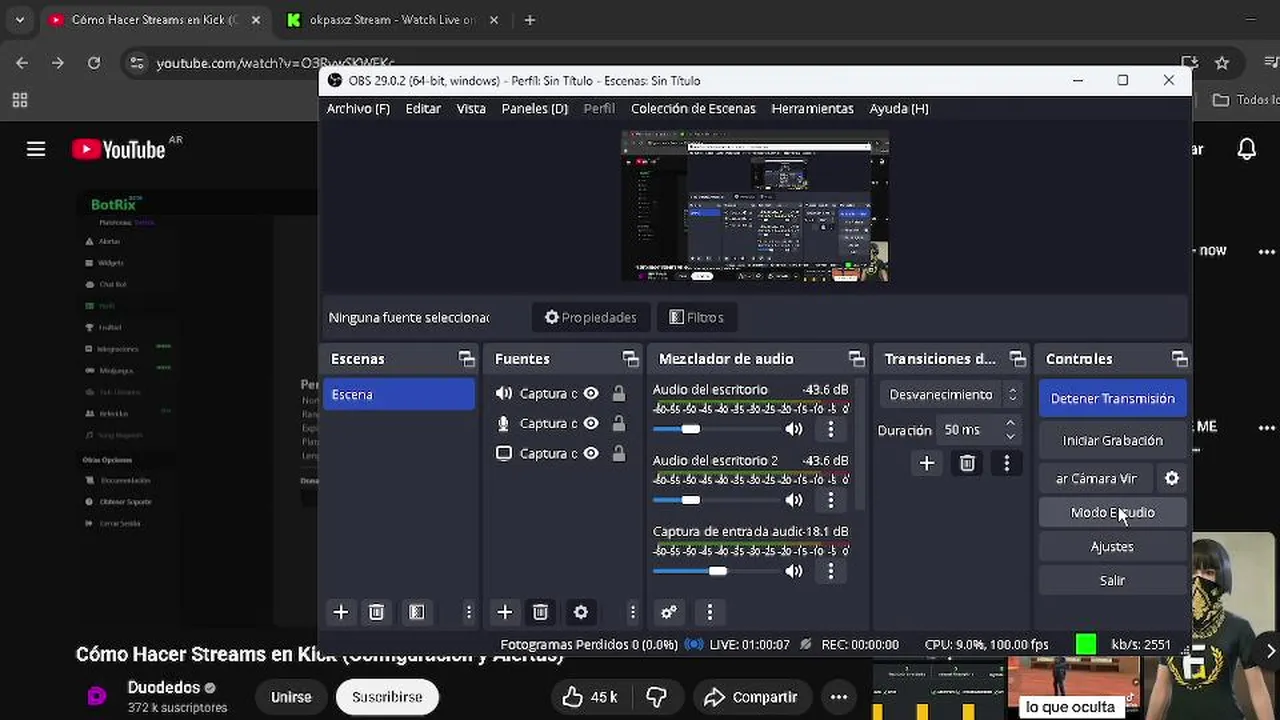This screenshot has width=1280, height=720.
Task: Open source properties gear in Fuentes
Action: click(x=581, y=612)
